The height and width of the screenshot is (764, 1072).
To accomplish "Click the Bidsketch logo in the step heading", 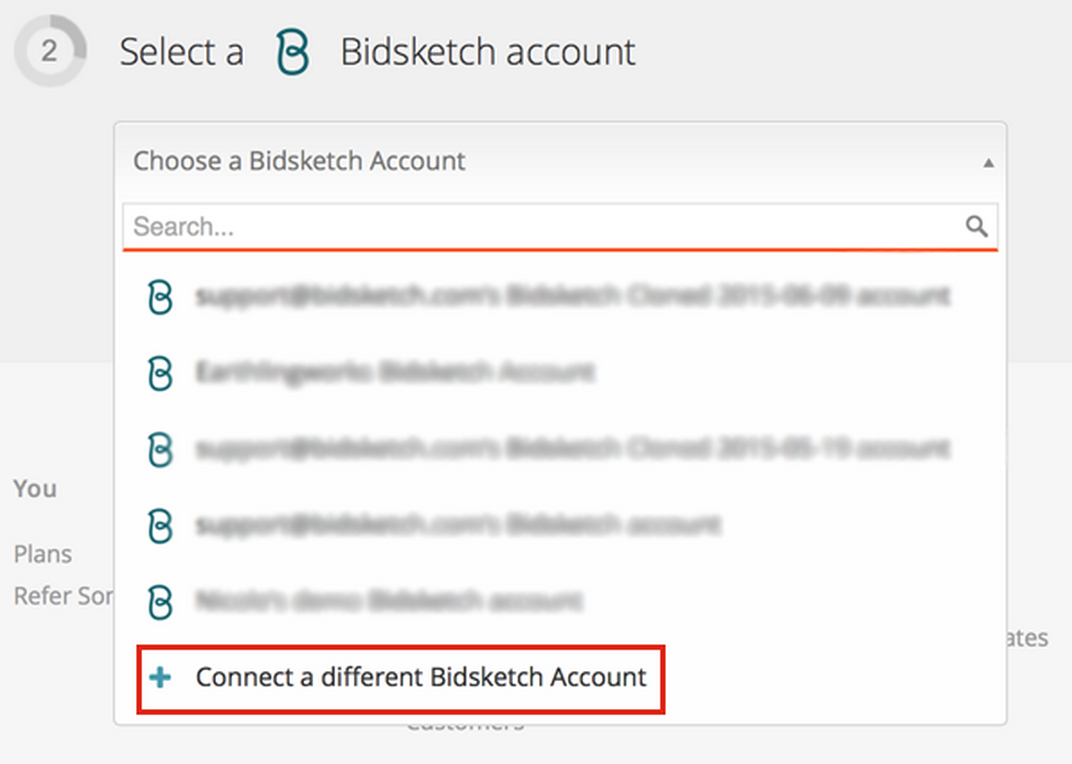I will [293, 52].
